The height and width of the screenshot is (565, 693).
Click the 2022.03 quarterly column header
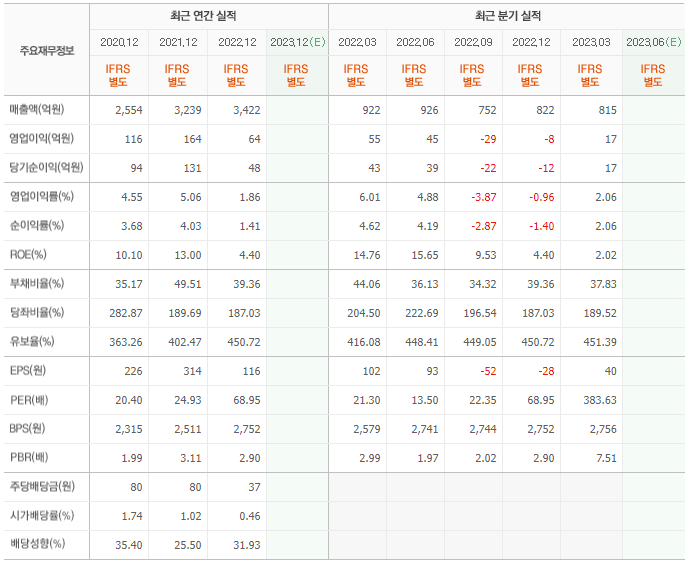coord(357,42)
